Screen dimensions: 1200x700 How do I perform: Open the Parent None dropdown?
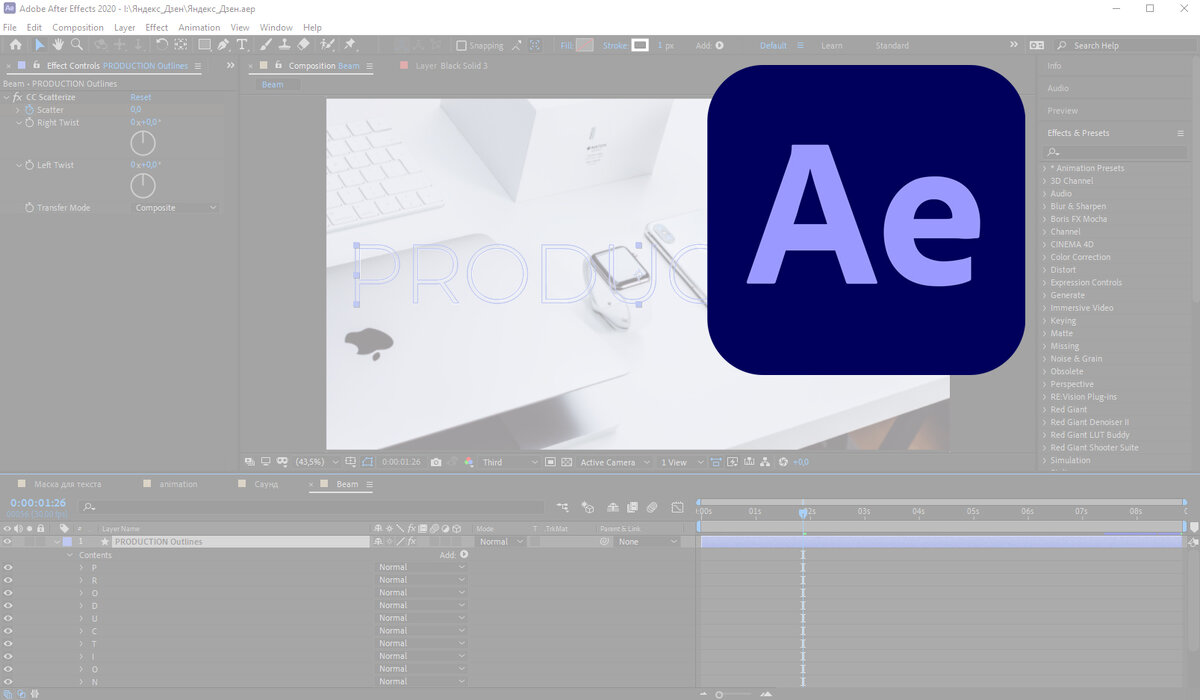[x=647, y=541]
